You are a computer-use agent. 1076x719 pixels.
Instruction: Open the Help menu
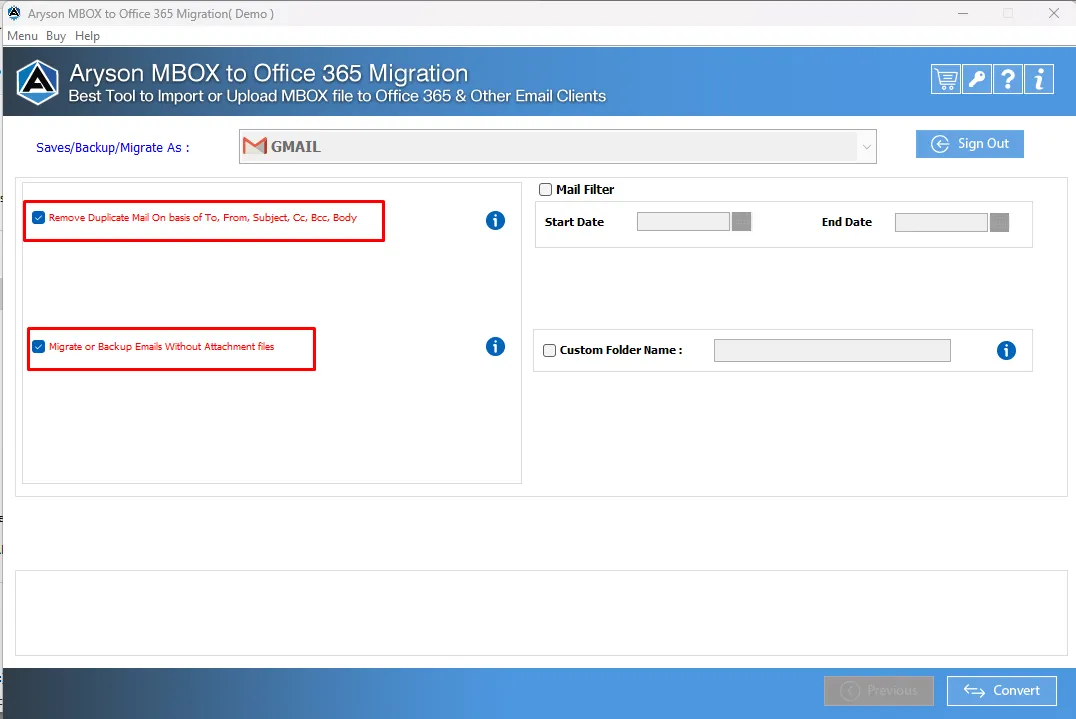(87, 36)
